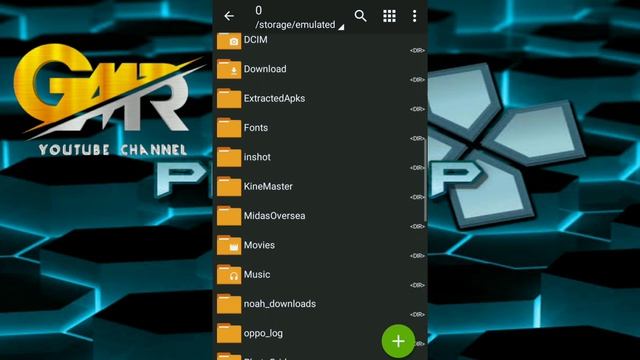This screenshot has height=360, width=640.
Task: Tap the KineMaster name label
Action: tap(268, 187)
